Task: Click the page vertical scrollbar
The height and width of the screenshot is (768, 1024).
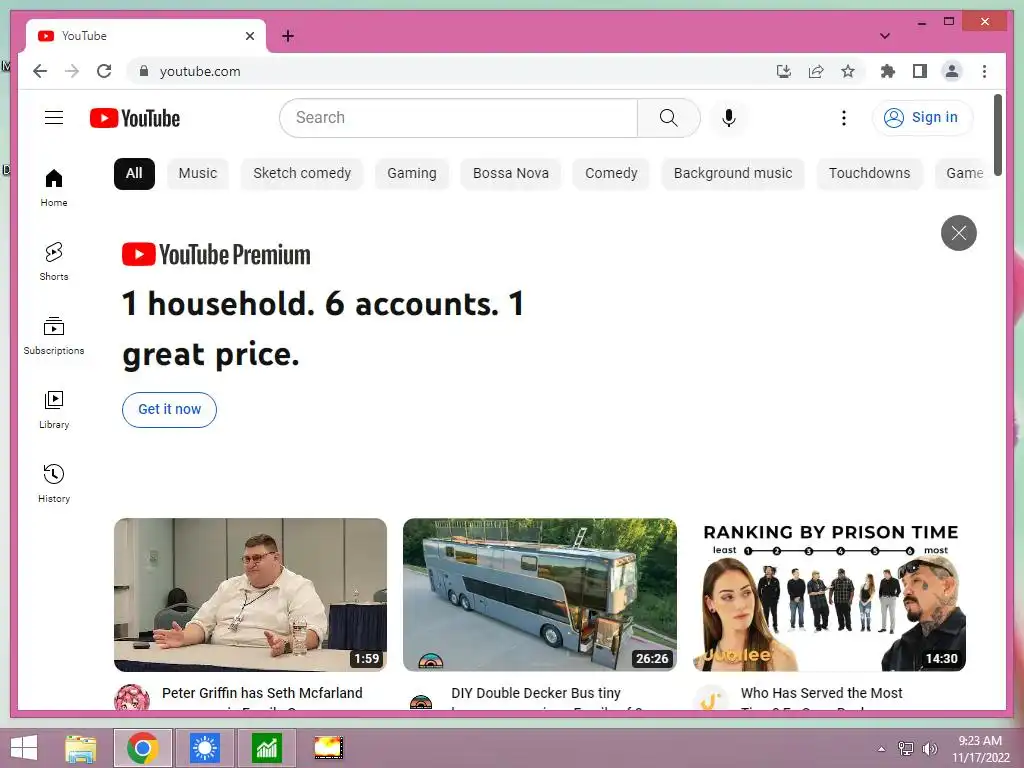Action: click(x=998, y=135)
